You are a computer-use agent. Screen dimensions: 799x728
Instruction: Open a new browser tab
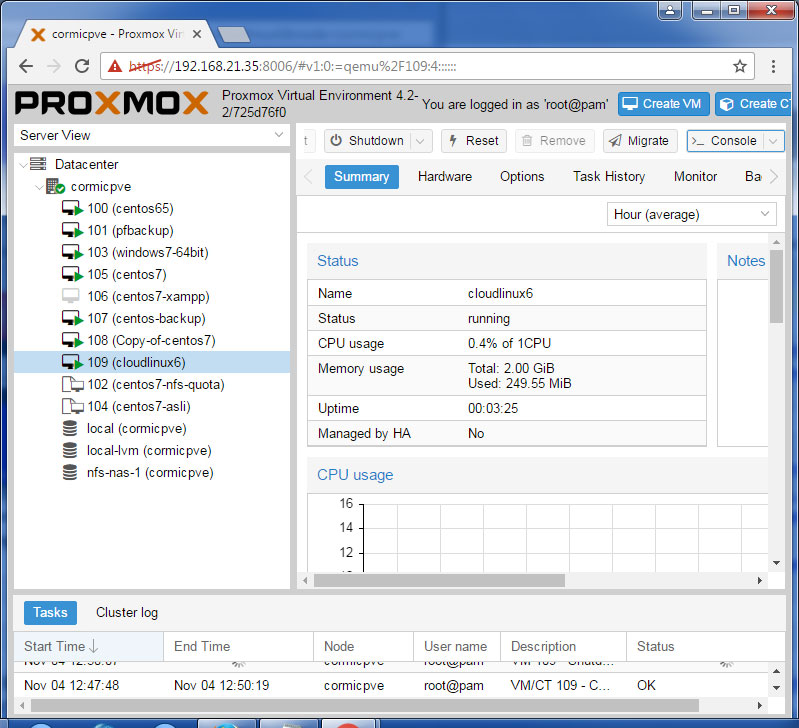tap(234, 35)
